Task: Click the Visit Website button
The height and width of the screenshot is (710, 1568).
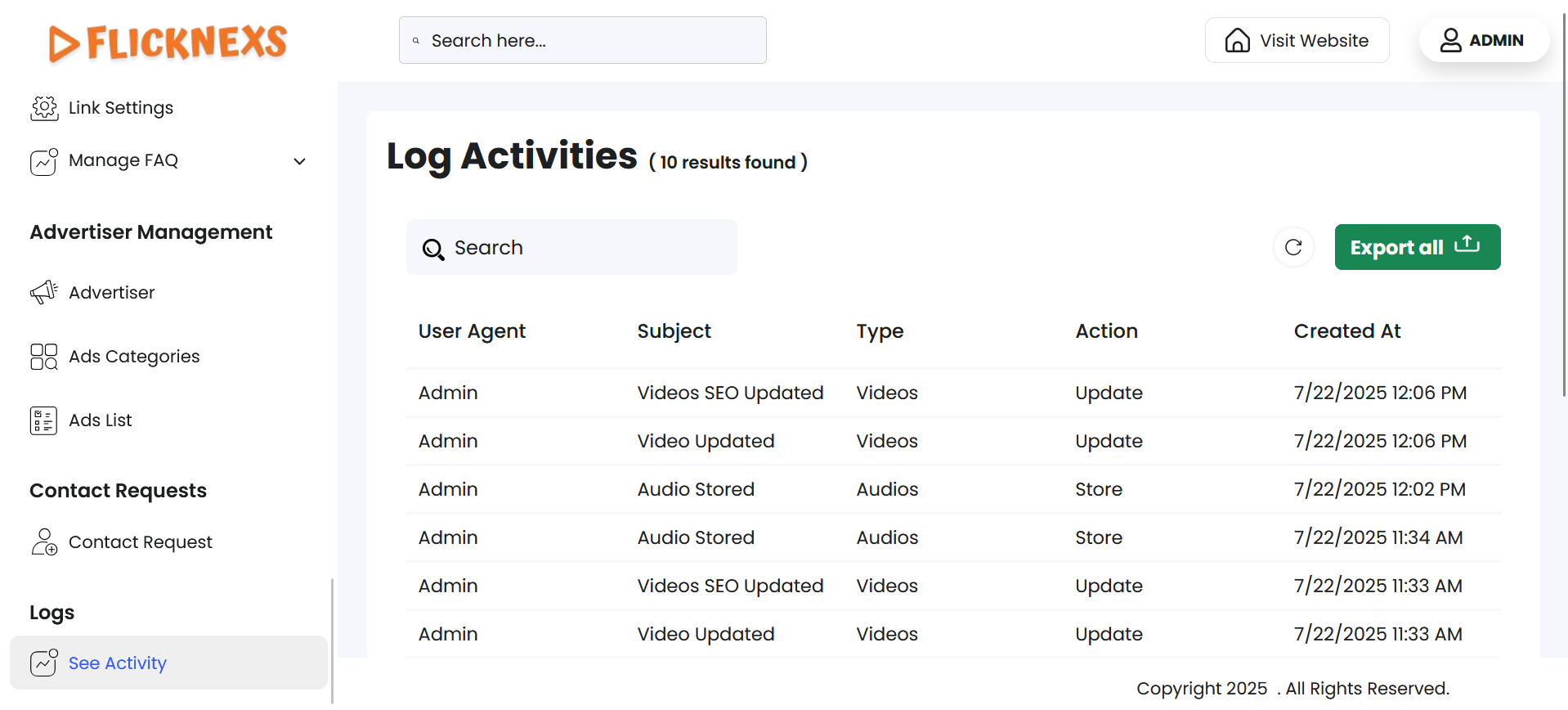Action: [x=1297, y=40]
